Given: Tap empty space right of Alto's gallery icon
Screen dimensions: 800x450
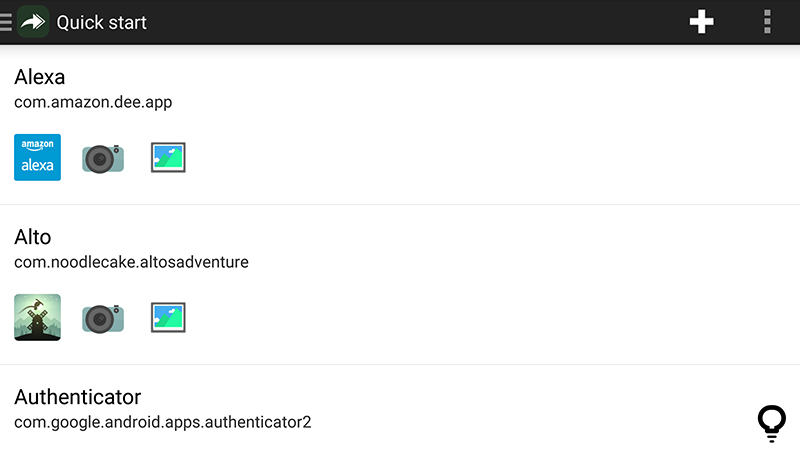Looking at the screenshot, I should coord(459,317).
